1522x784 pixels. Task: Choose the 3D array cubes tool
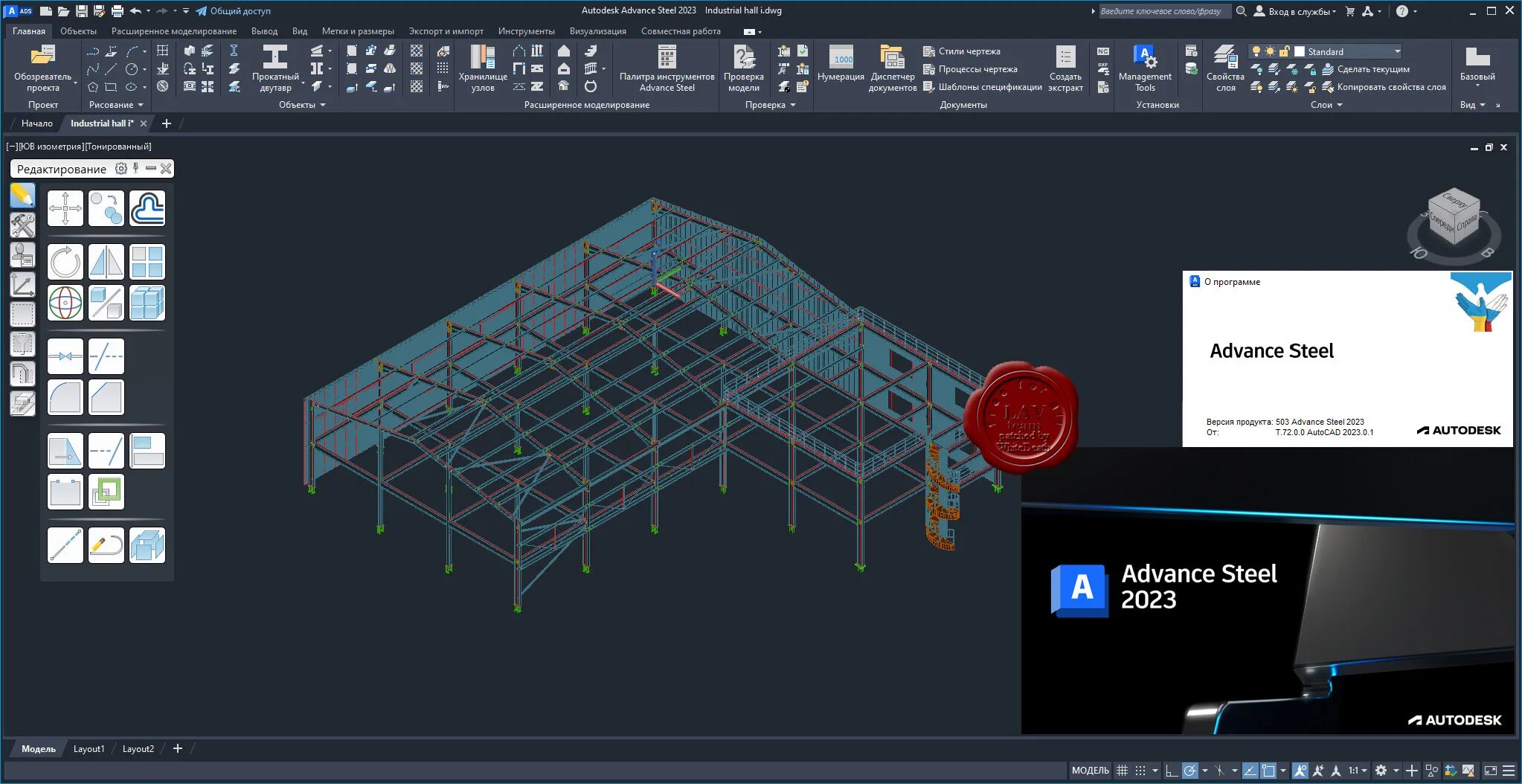pos(147,303)
